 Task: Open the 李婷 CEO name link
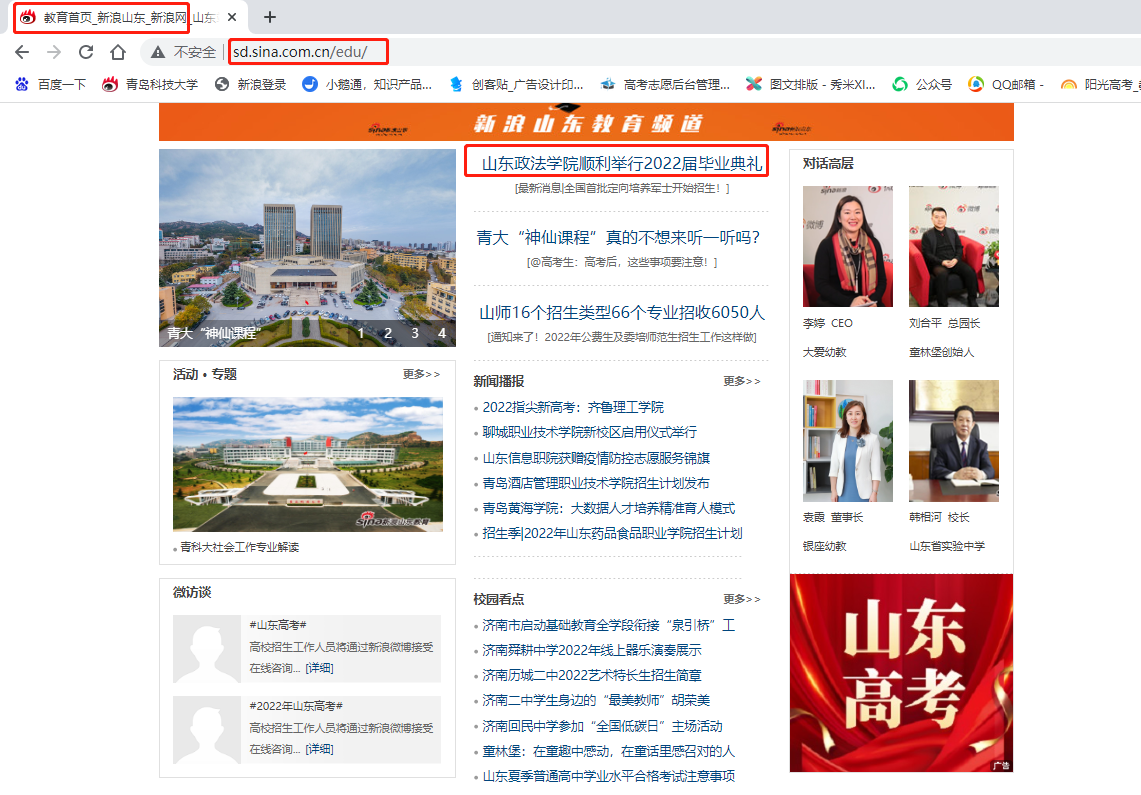[827, 323]
